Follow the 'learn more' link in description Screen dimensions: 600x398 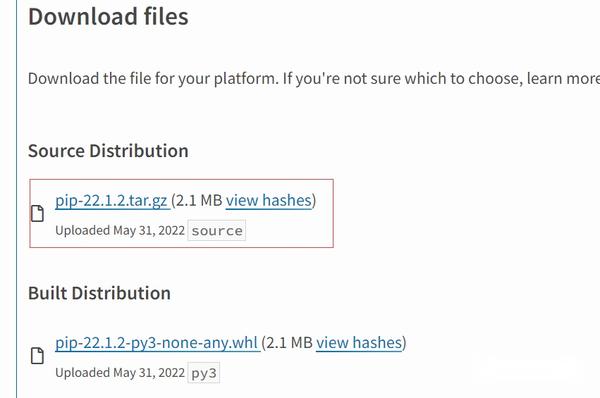(563, 78)
